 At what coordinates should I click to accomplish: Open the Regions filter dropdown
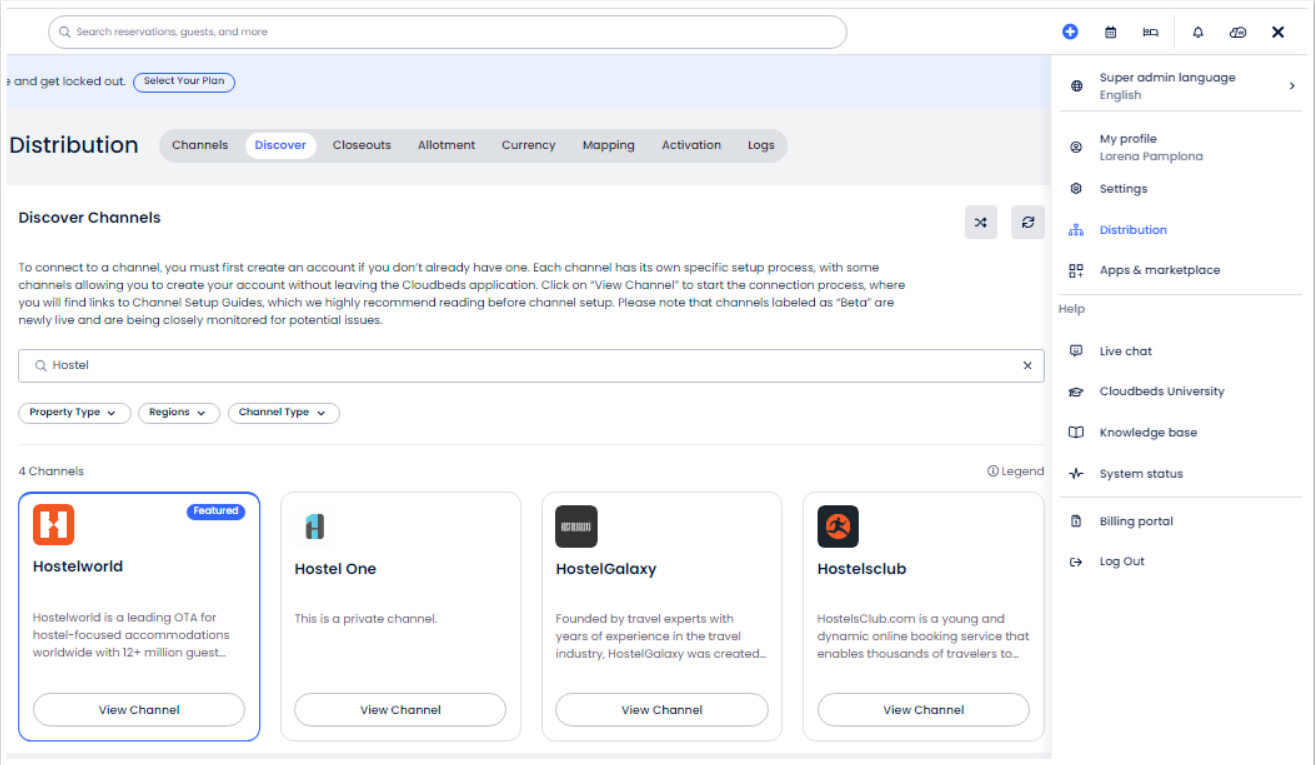[178, 413]
